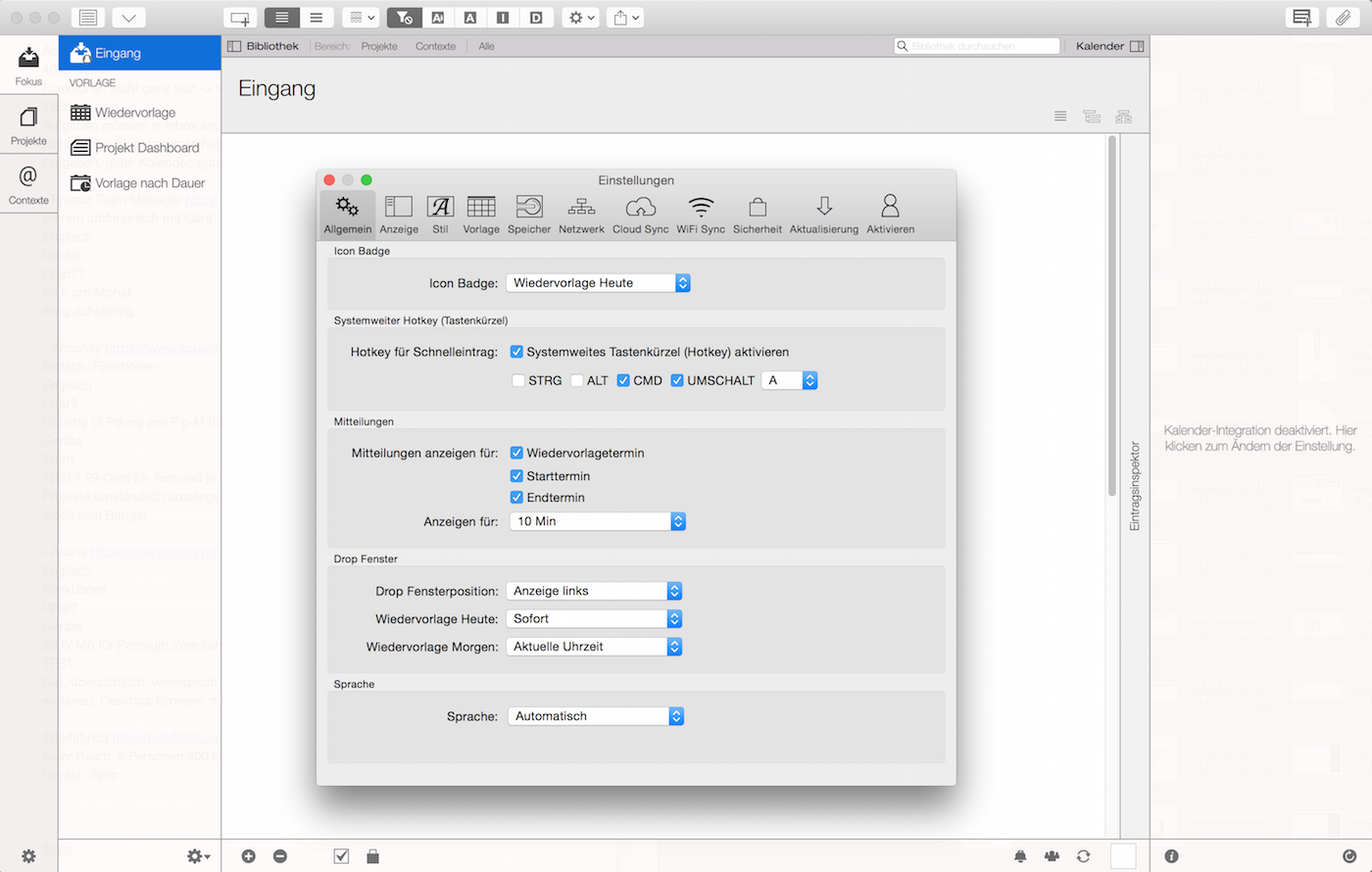
Task: Click the checkmark icon in bottom bar
Action: point(341,856)
